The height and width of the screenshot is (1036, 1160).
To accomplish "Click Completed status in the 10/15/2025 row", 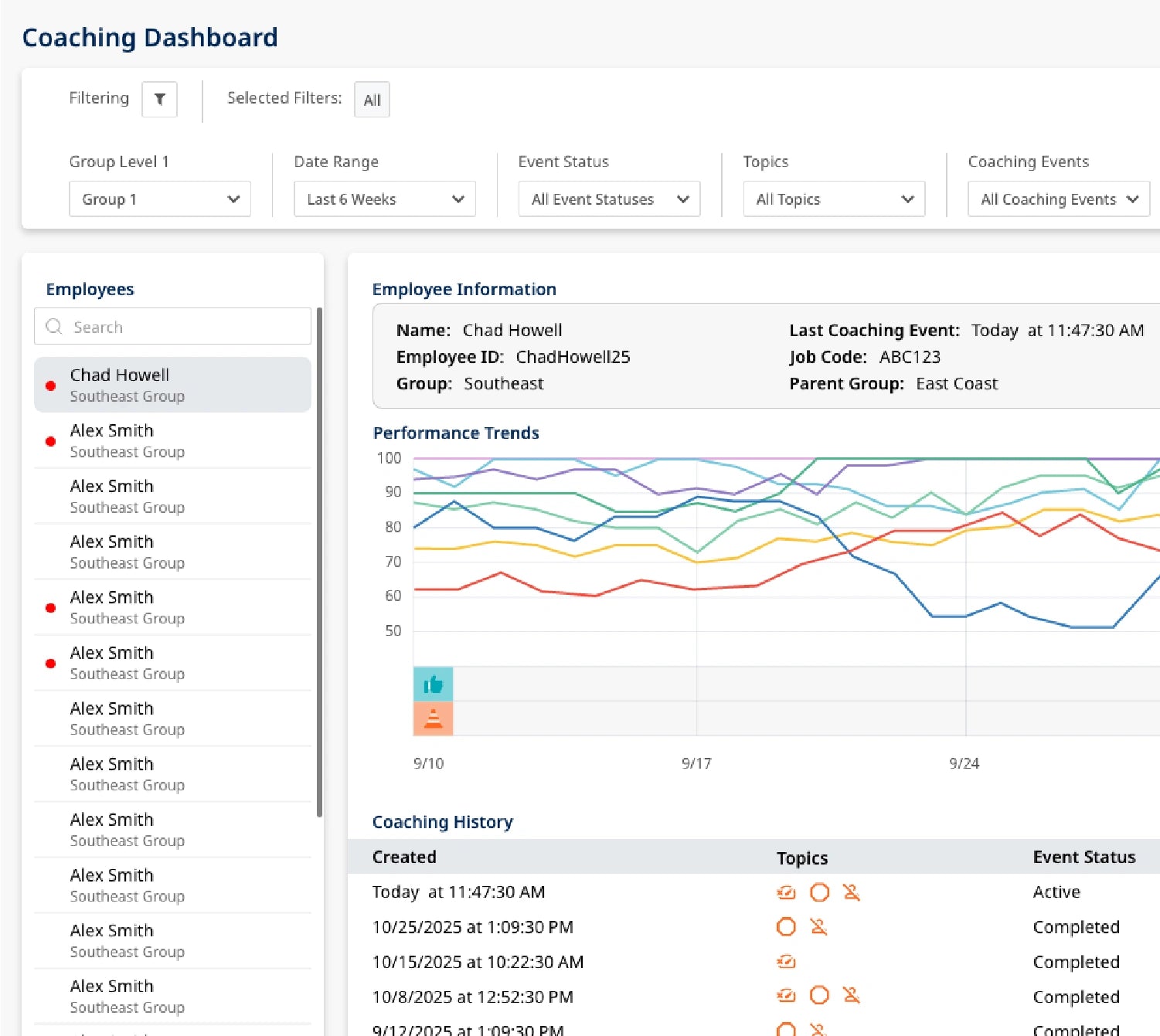I will [1076, 962].
